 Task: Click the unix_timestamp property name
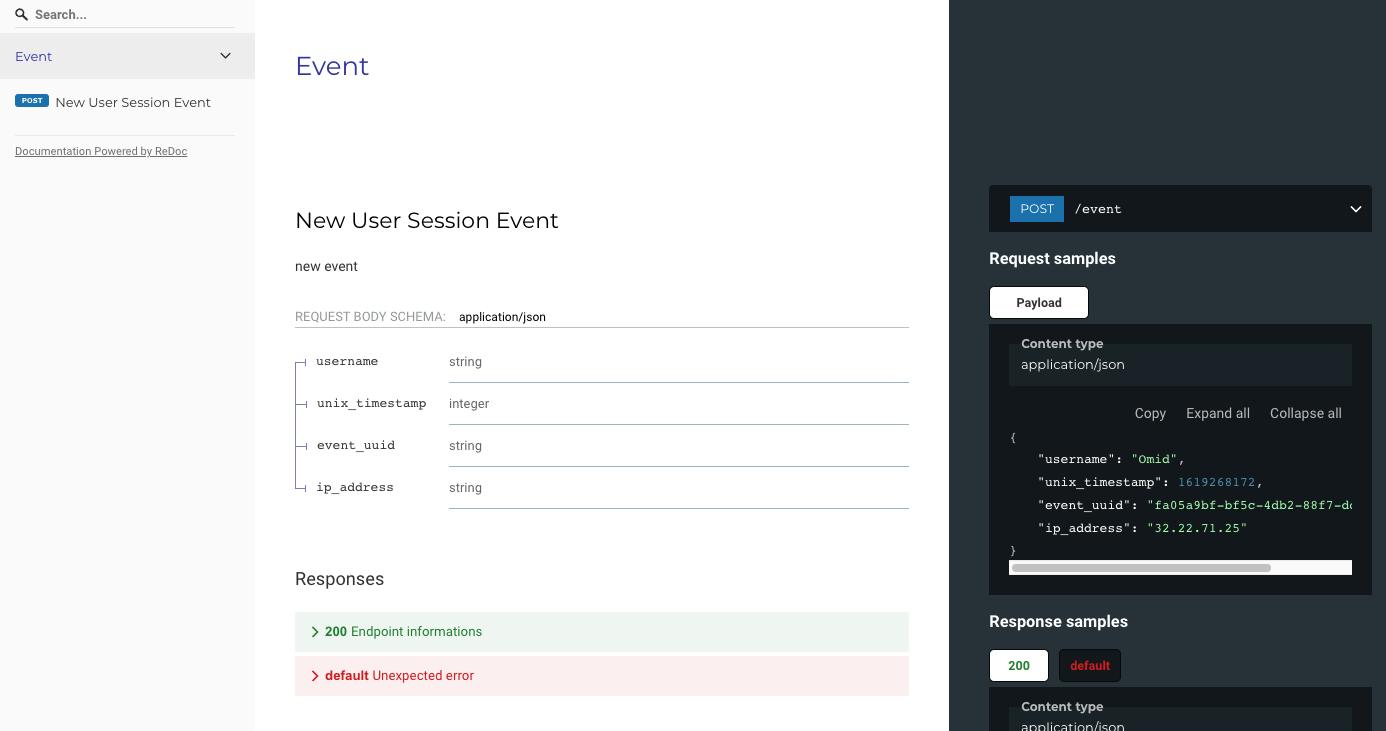coord(372,403)
